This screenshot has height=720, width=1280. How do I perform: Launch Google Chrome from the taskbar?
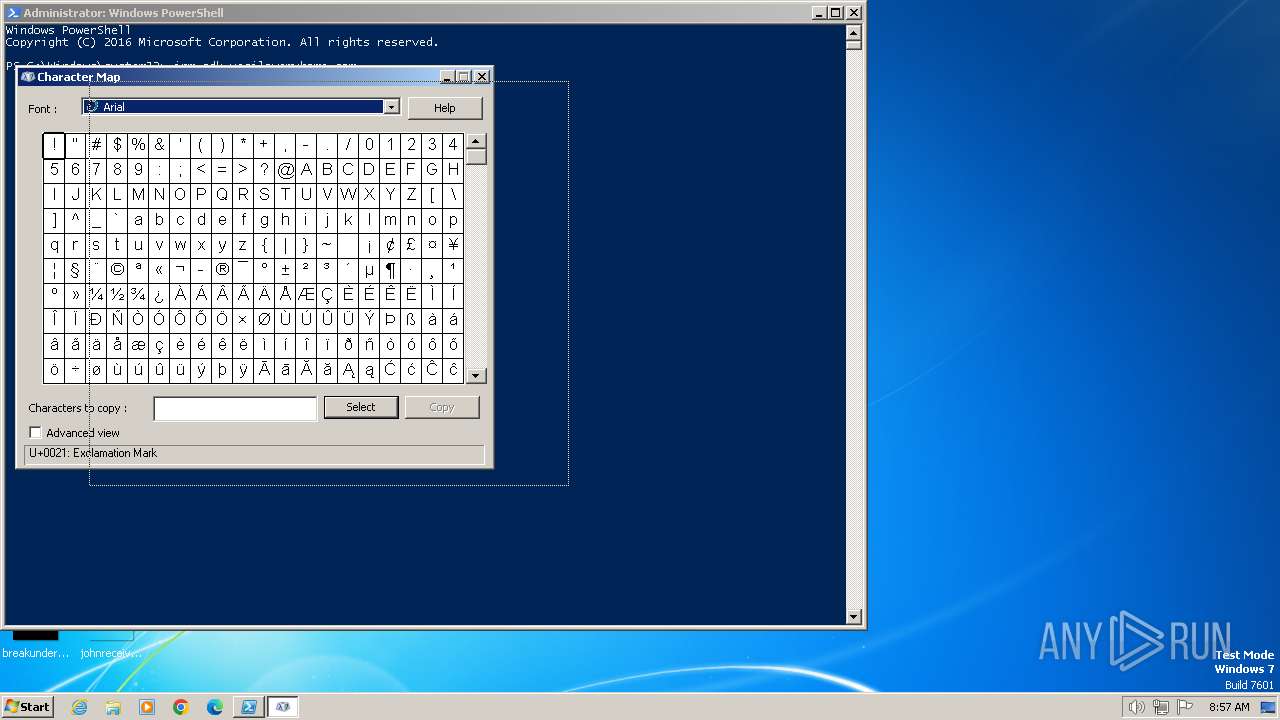click(181, 707)
